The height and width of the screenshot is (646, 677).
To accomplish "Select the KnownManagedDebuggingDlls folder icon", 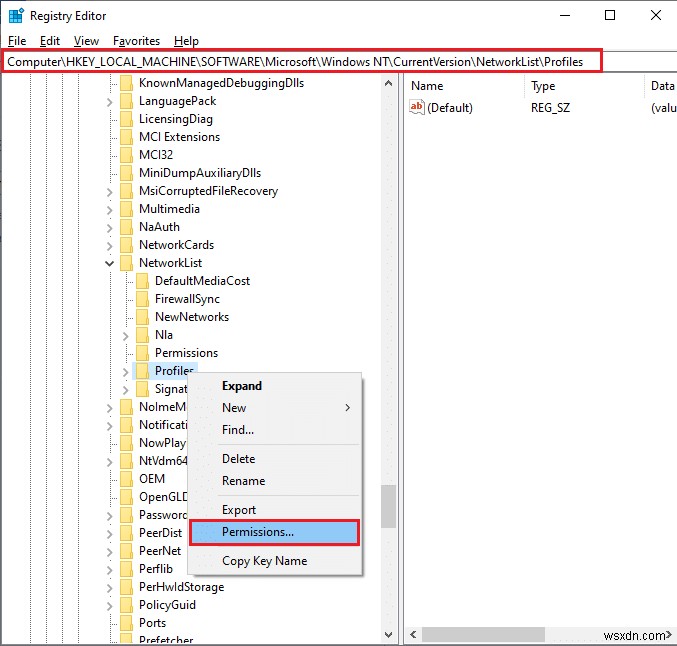I will 127,83.
